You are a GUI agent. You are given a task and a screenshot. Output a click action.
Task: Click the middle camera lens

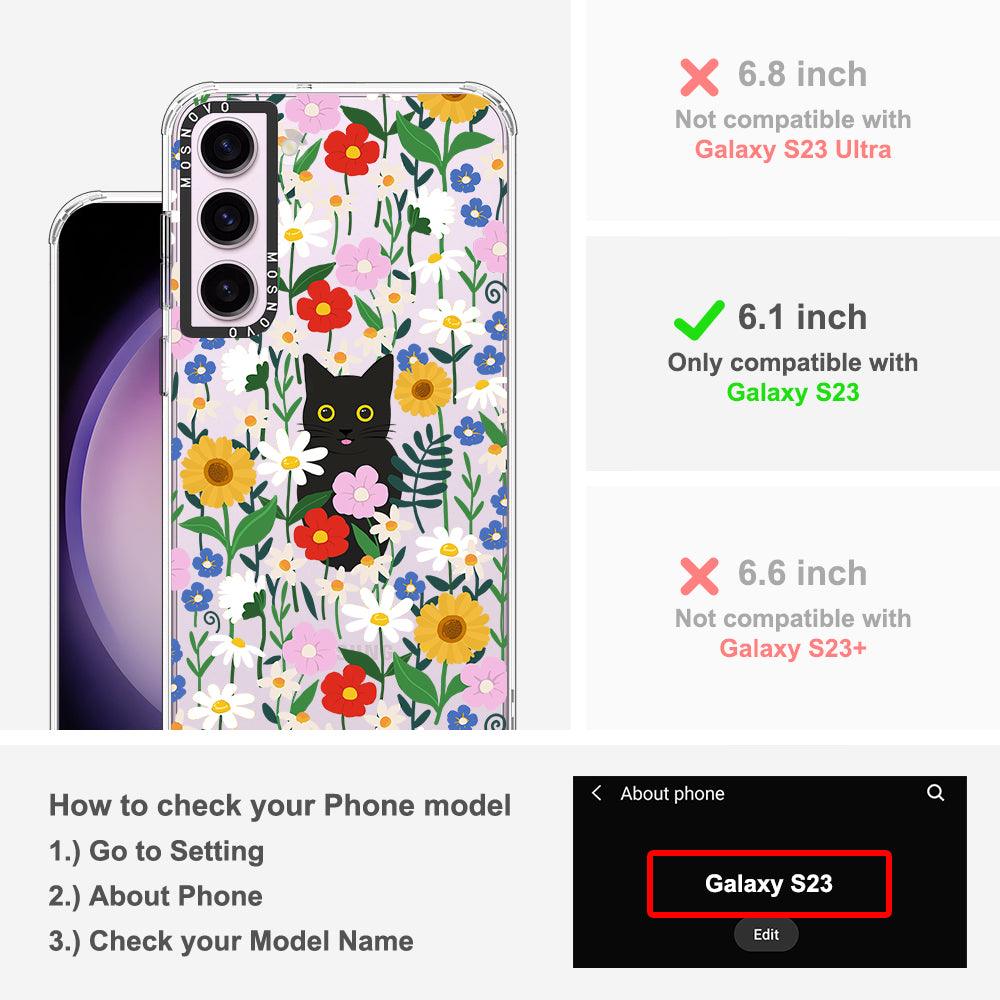pyautogui.click(x=228, y=219)
